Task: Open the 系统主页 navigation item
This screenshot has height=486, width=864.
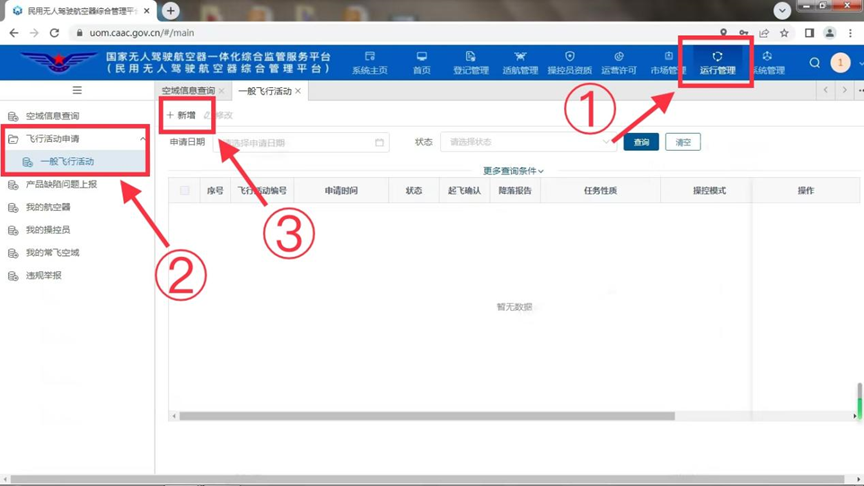Action: pos(370,63)
